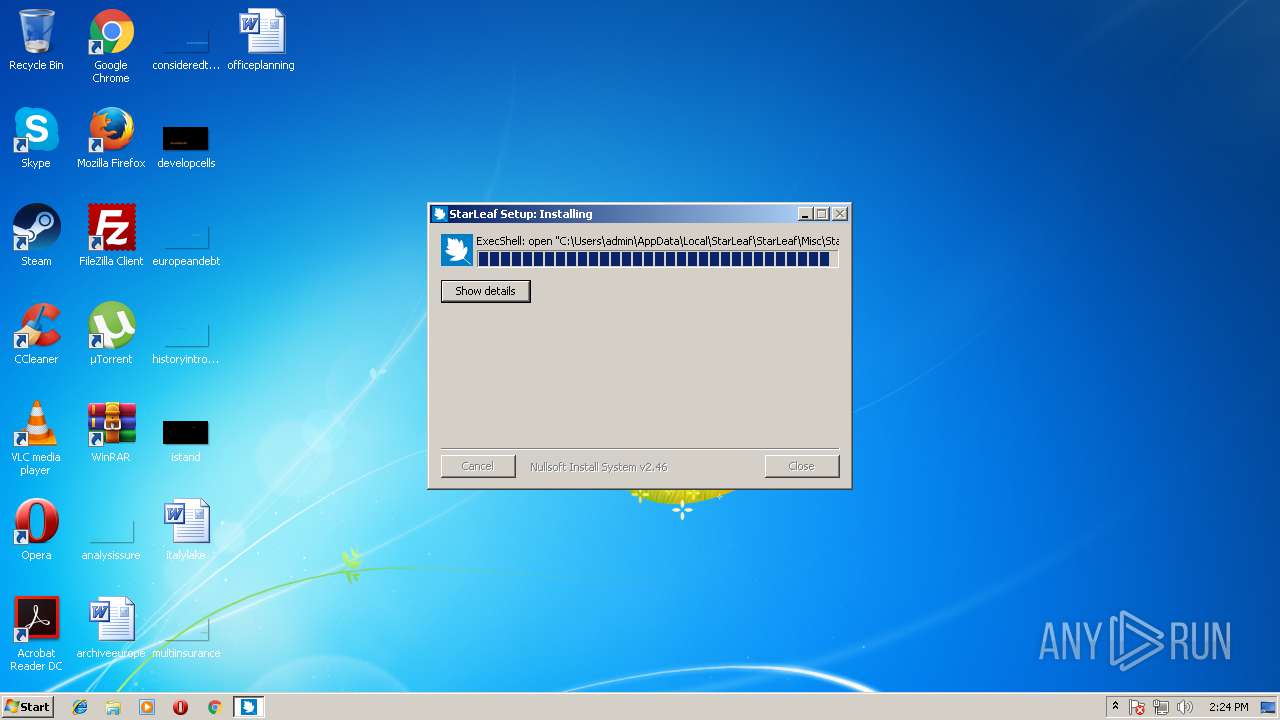Viewport: 1280px width, 720px height.
Task: Open Chrome from the taskbar
Action: [x=214, y=707]
